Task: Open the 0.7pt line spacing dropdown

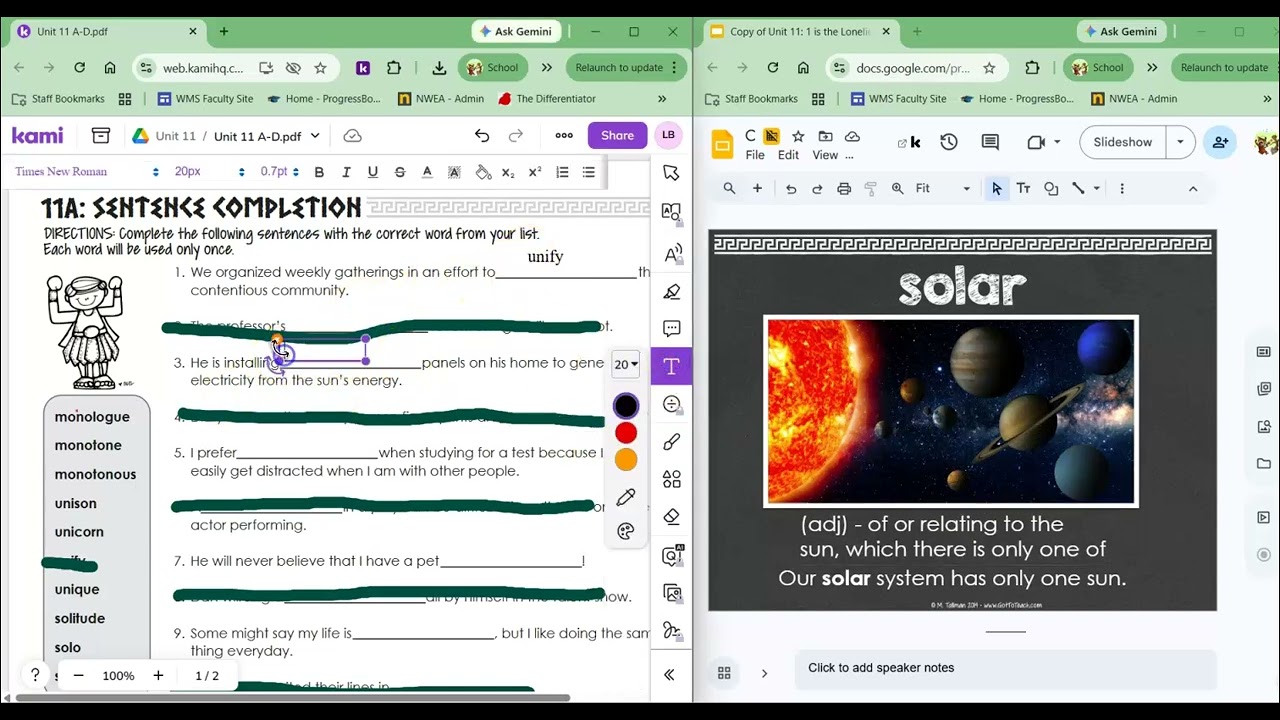Action: (279, 172)
